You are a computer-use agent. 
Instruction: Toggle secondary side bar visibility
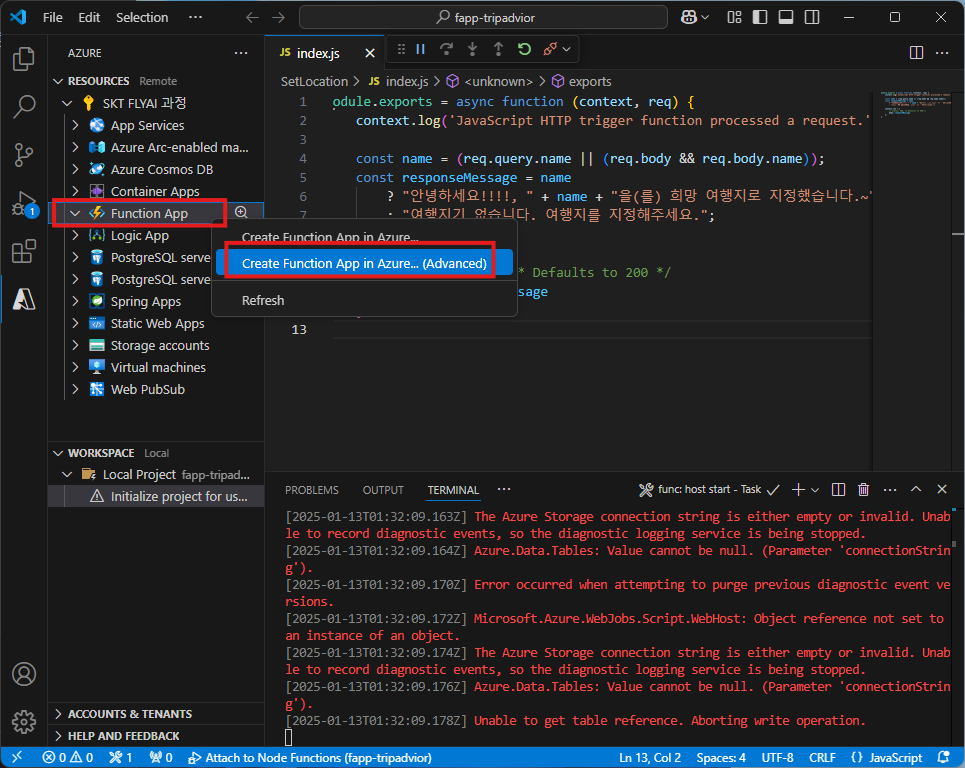(812, 17)
